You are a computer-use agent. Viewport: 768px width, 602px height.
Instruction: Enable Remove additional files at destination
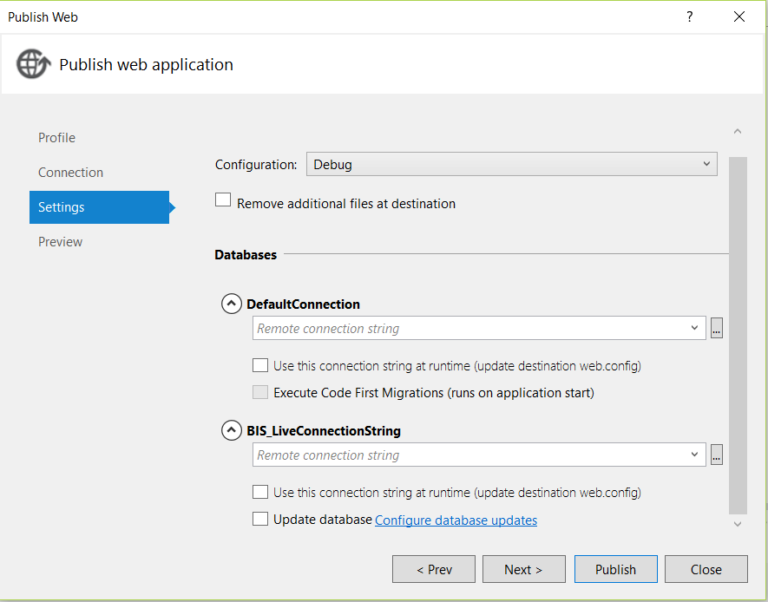(223, 200)
